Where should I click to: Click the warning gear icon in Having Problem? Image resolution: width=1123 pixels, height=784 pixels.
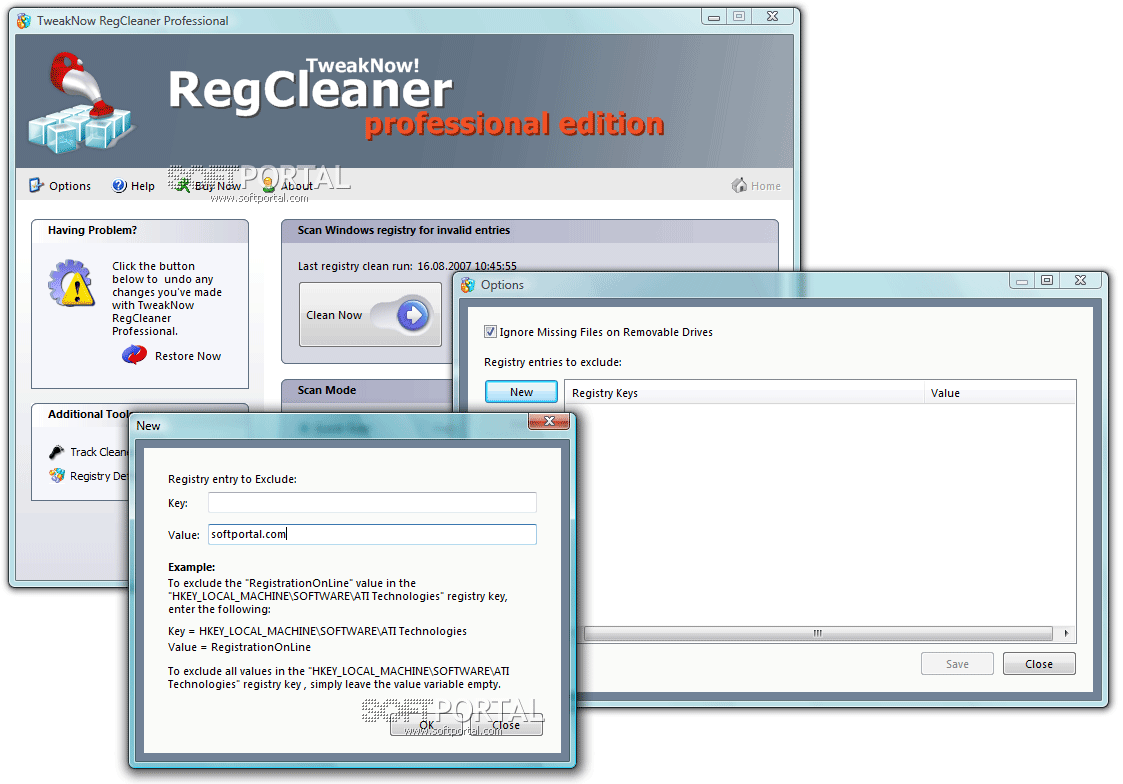coord(72,284)
